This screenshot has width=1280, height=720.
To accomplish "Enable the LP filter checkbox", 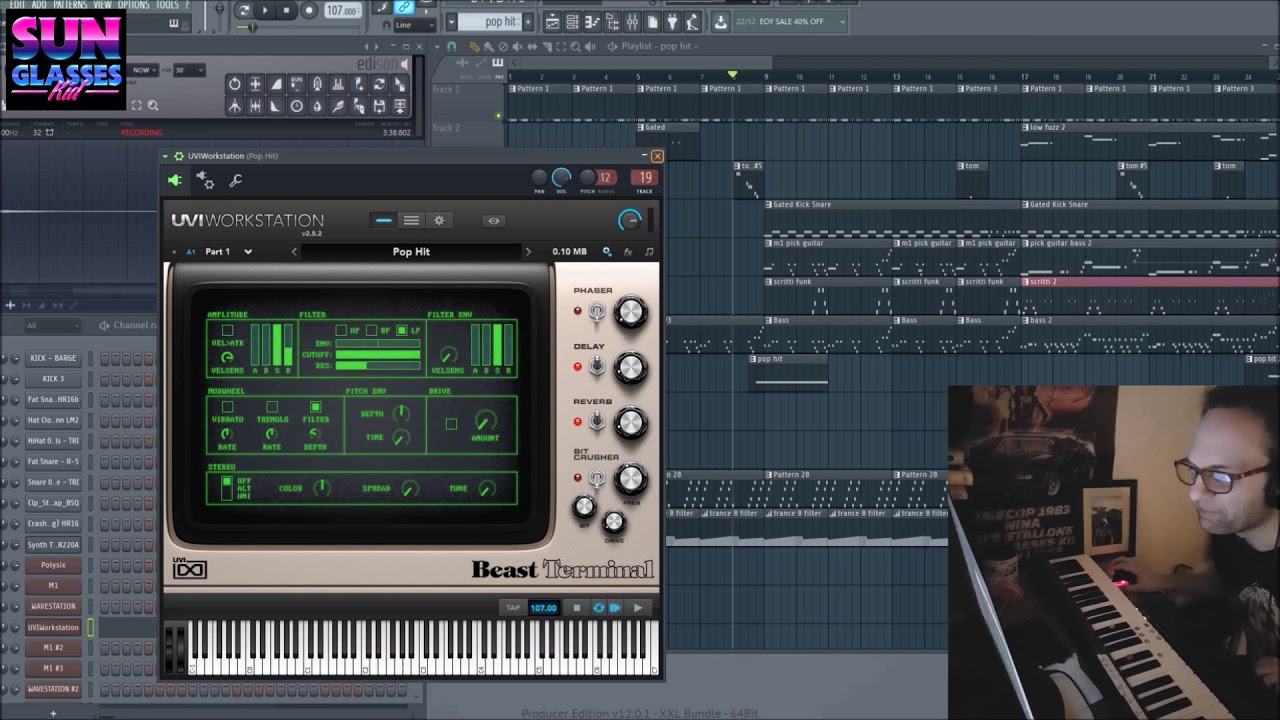I will coord(402,330).
